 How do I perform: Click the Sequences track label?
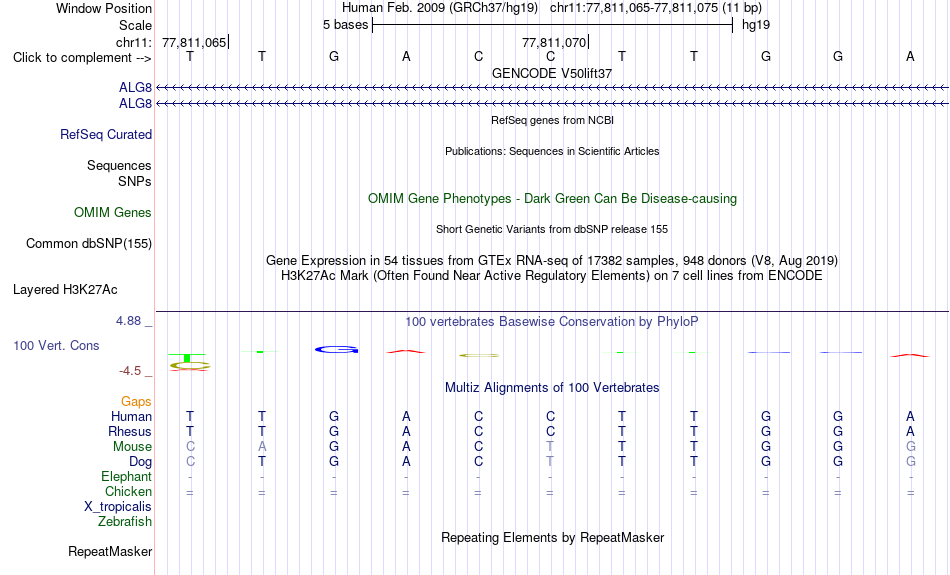119,165
